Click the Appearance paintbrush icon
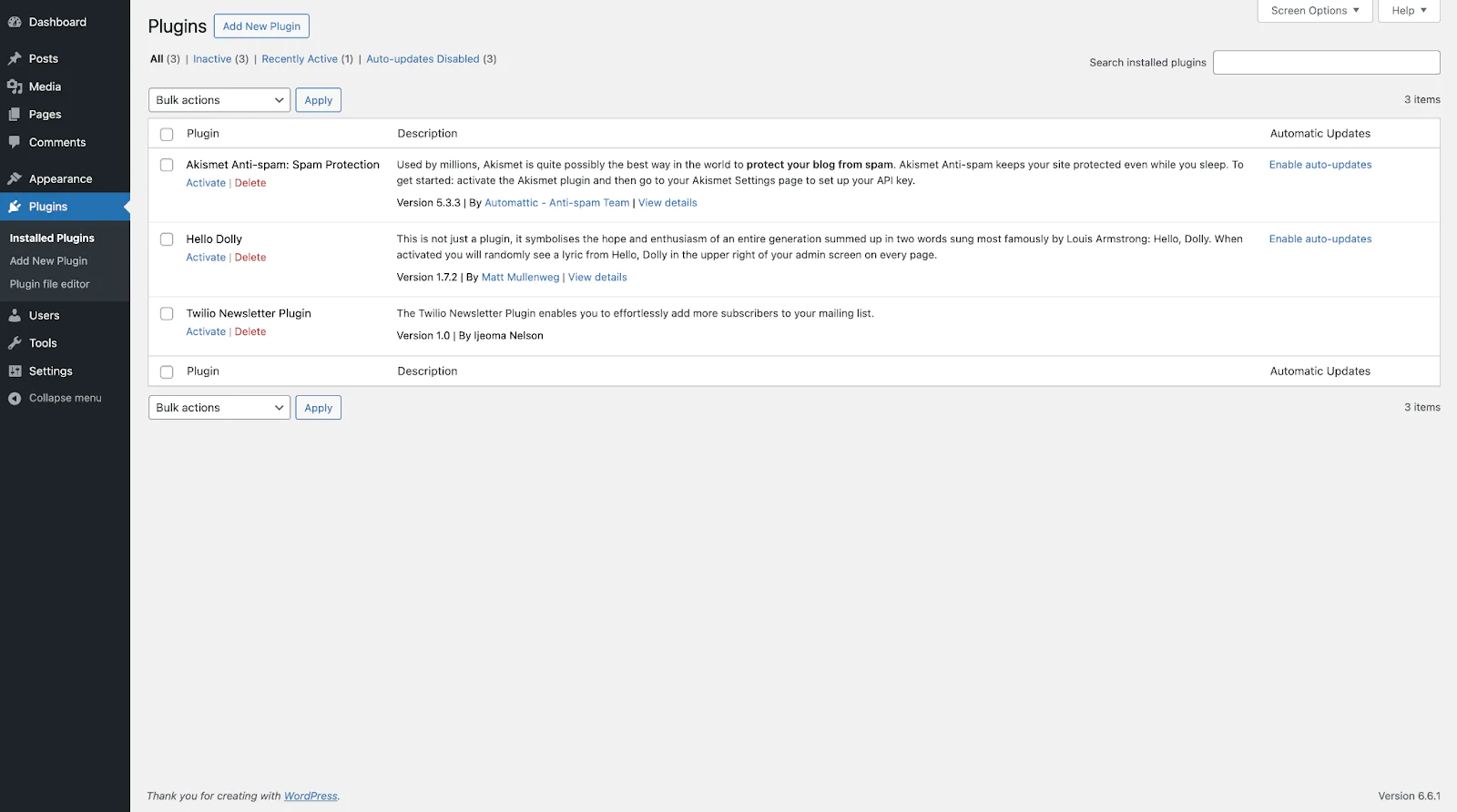This screenshot has height=812, width=1457. coord(15,178)
